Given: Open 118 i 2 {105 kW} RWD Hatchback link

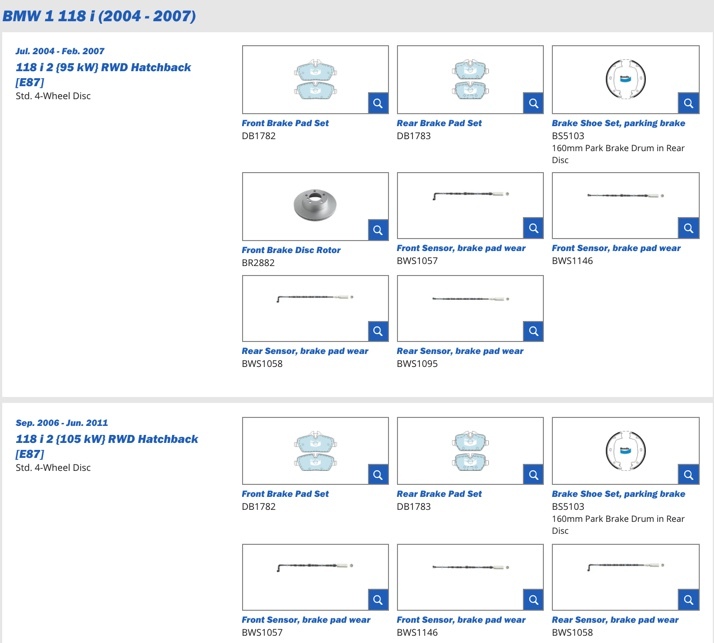Looking at the screenshot, I should (x=107, y=446).
